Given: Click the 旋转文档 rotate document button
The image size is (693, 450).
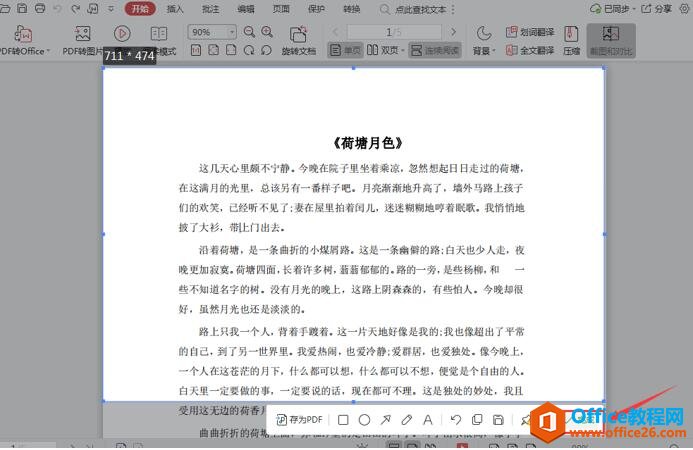Looking at the screenshot, I should 299,41.
